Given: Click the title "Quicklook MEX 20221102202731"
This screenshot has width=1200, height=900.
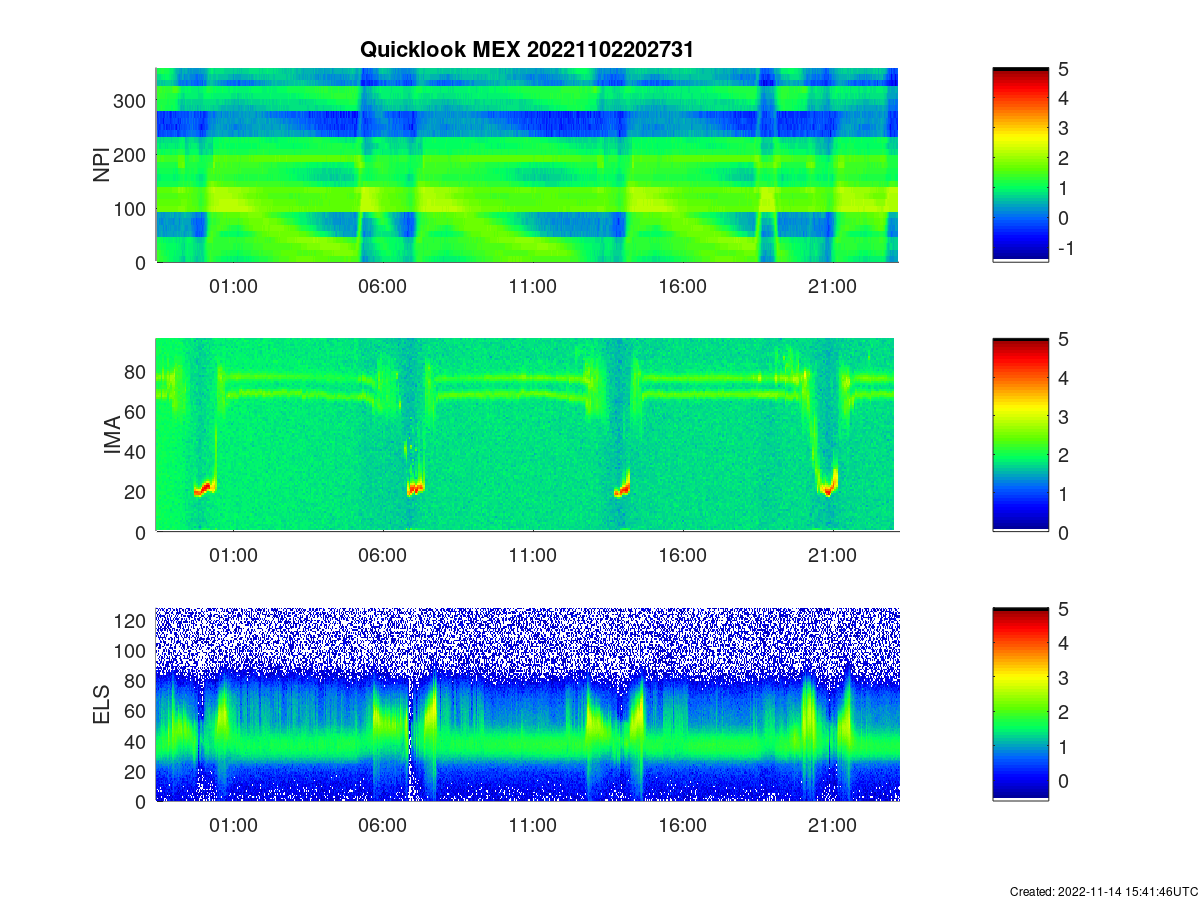Looking at the screenshot, I should coord(526,49).
